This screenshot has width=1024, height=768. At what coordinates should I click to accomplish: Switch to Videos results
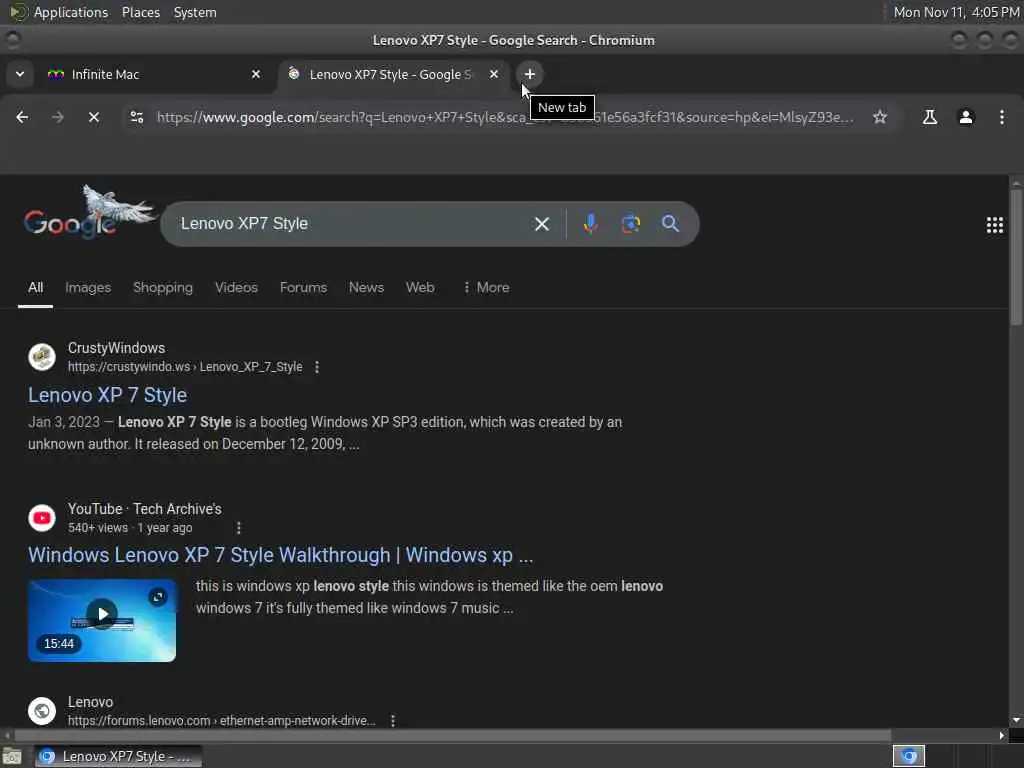(x=236, y=287)
